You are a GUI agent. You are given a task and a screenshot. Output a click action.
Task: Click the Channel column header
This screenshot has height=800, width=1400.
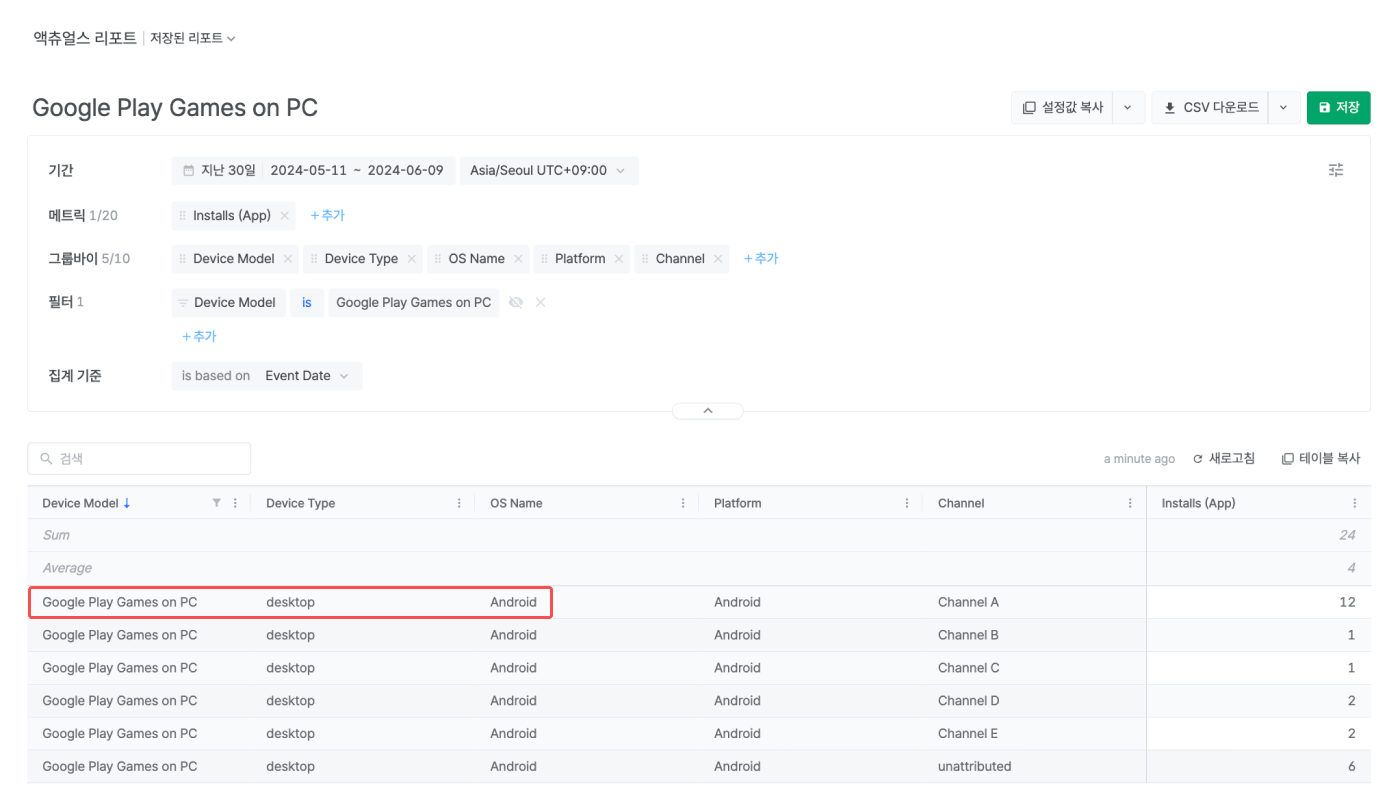tap(961, 503)
